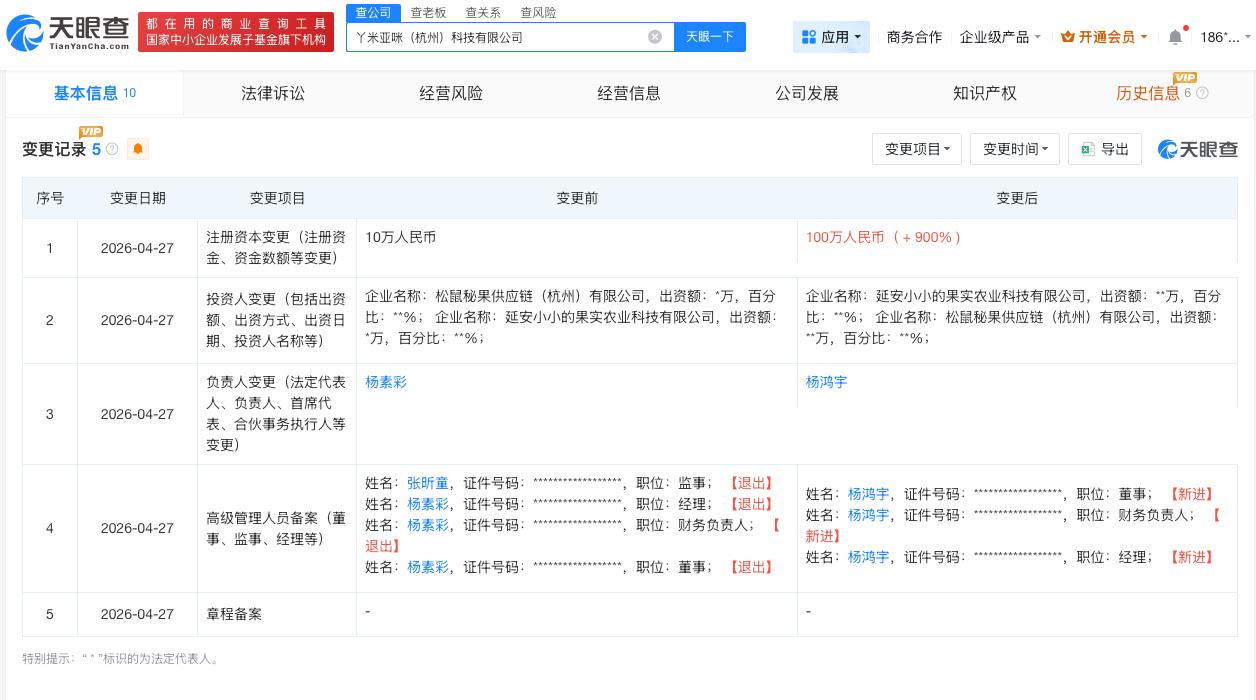
Task: Click the VIP badge above 历史信息
Action: 1185,77
